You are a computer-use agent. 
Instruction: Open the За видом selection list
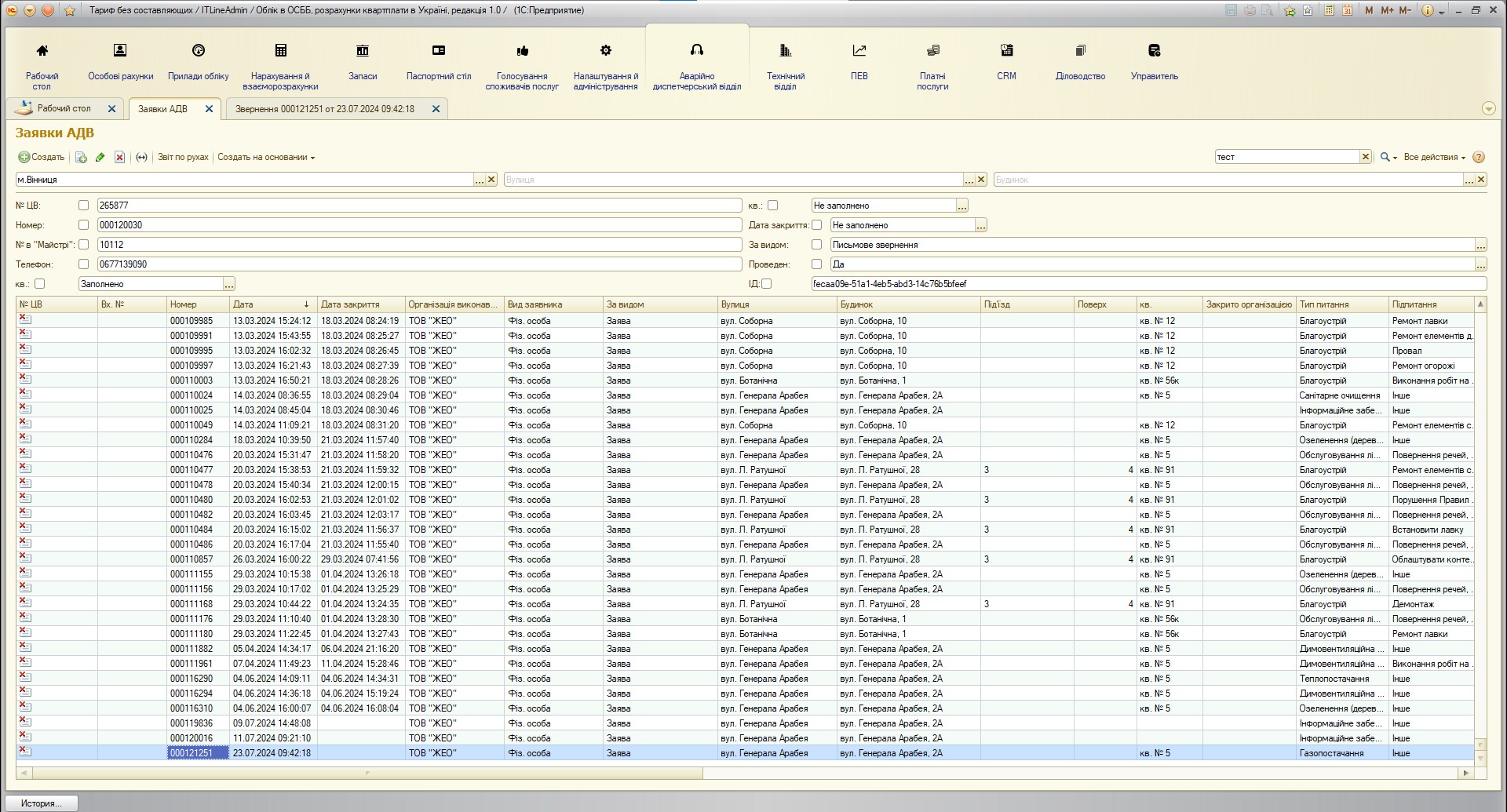click(x=1480, y=245)
